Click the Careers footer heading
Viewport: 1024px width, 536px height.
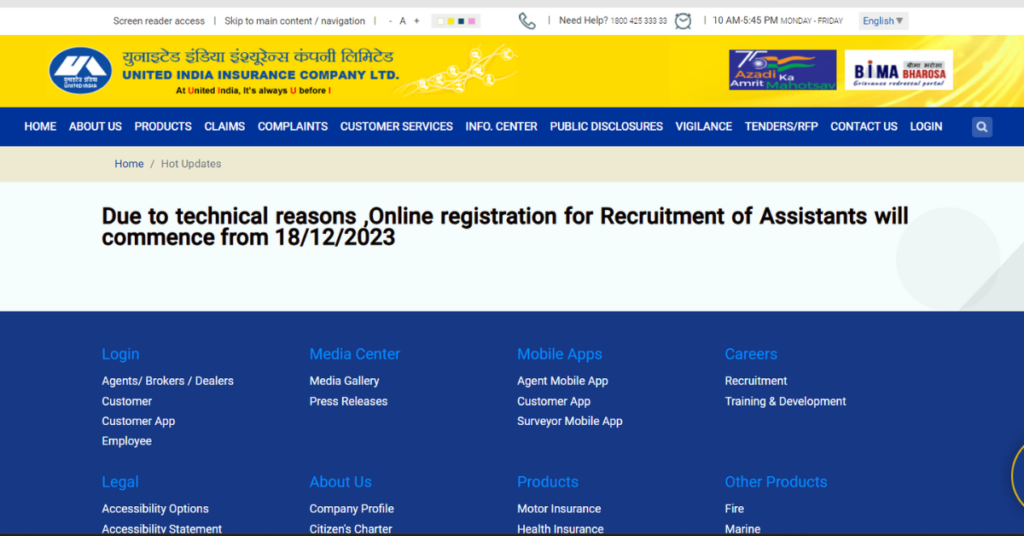(751, 354)
